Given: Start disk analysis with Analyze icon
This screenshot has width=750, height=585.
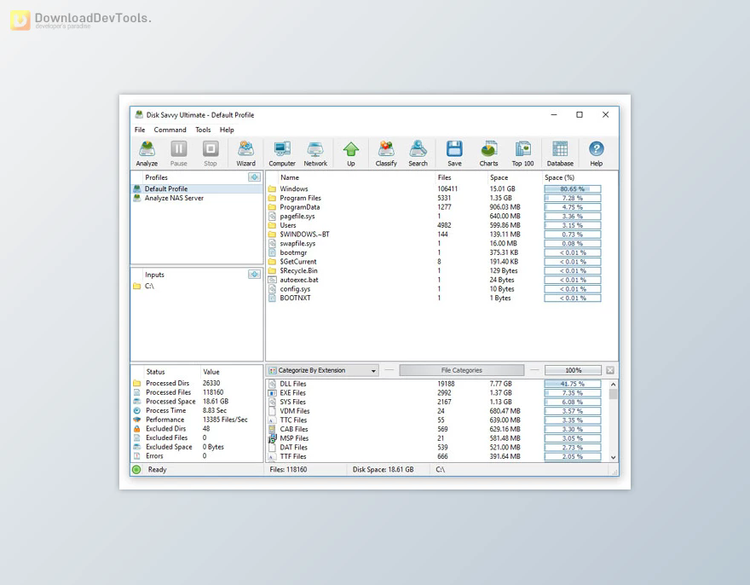Looking at the screenshot, I should (147, 153).
